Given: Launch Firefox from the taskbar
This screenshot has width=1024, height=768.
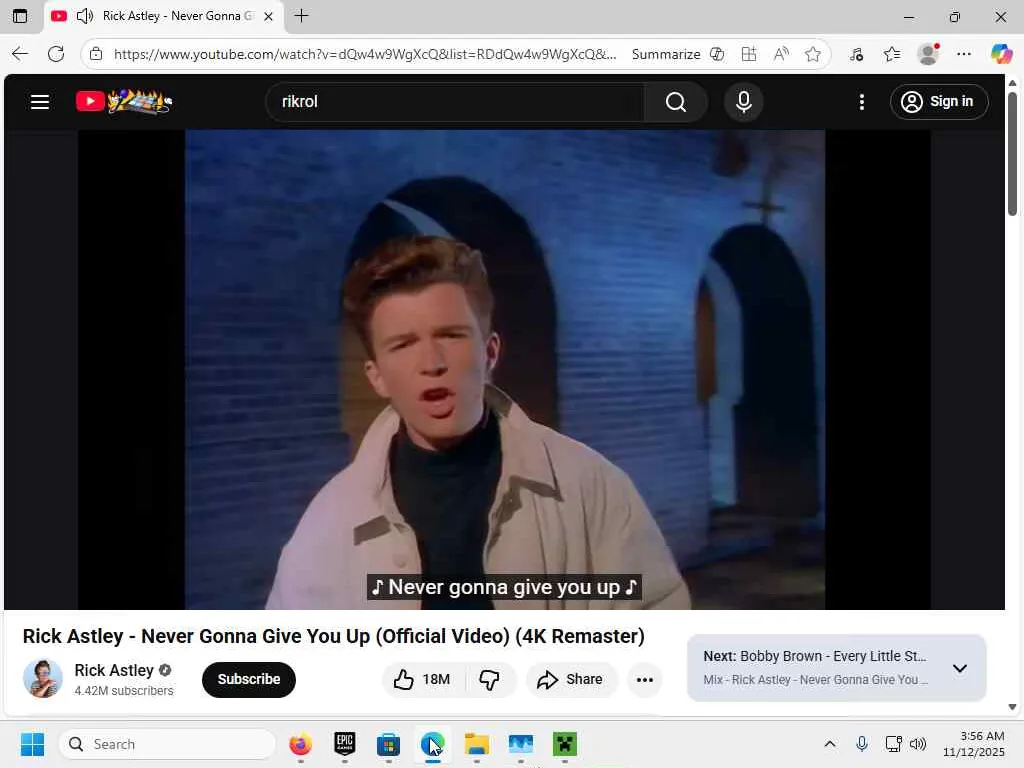Looking at the screenshot, I should tap(300, 744).
